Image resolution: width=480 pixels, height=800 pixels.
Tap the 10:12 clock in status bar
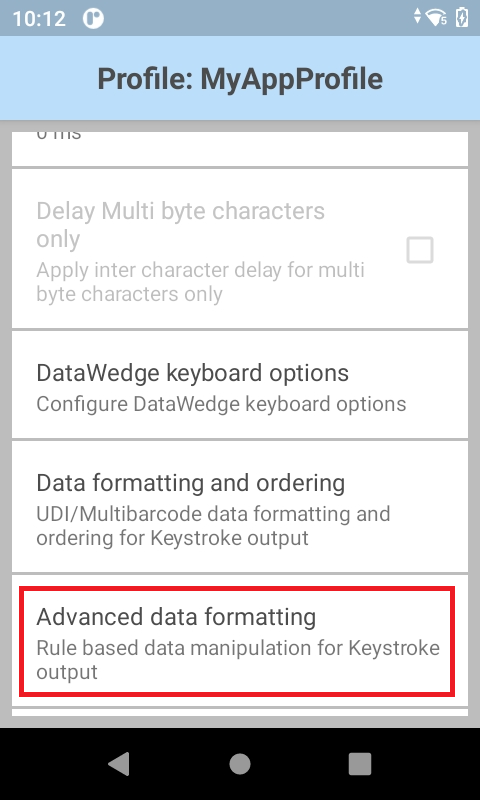pos(39,19)
